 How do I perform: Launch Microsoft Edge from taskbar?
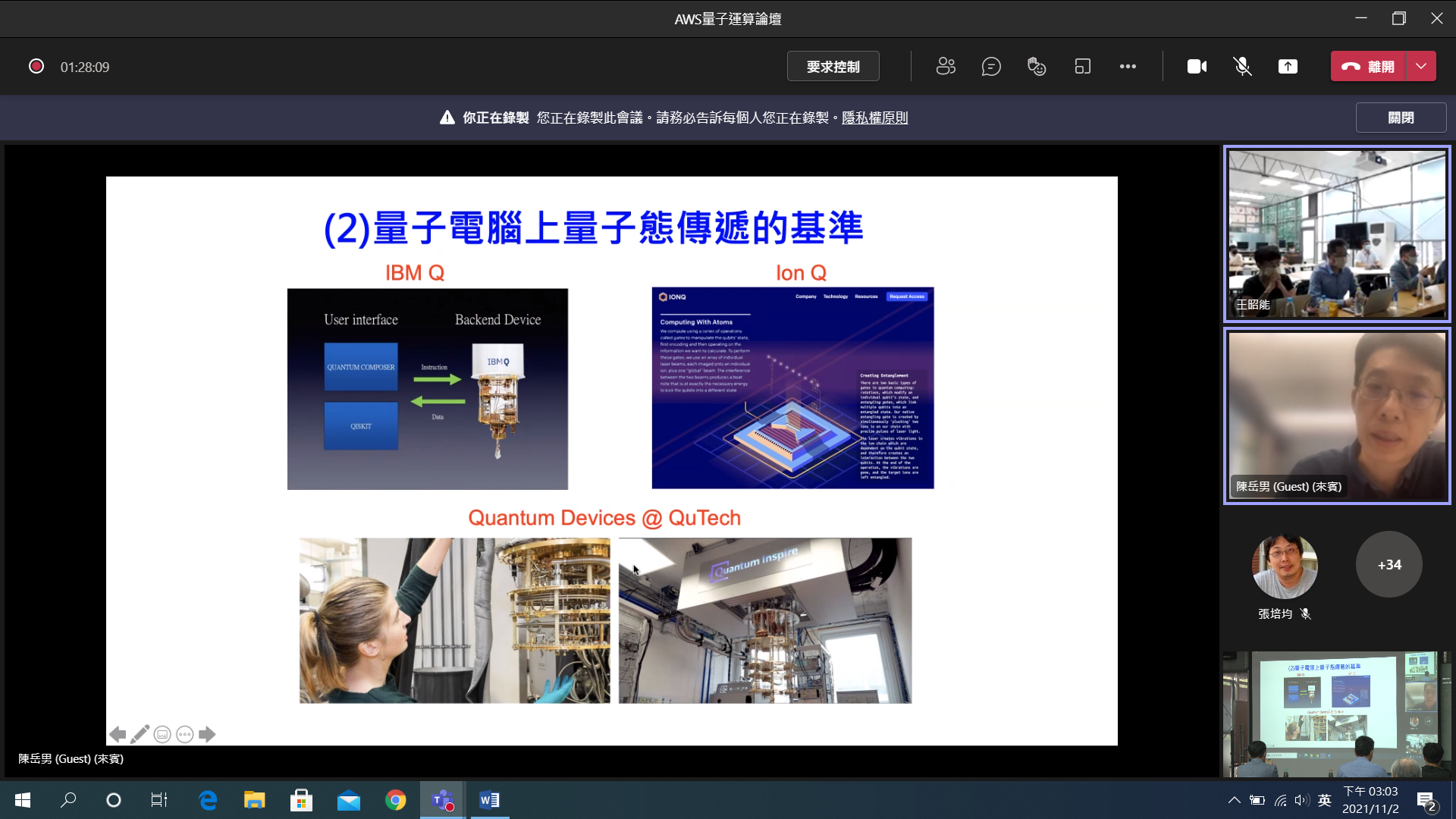(207, 800)
